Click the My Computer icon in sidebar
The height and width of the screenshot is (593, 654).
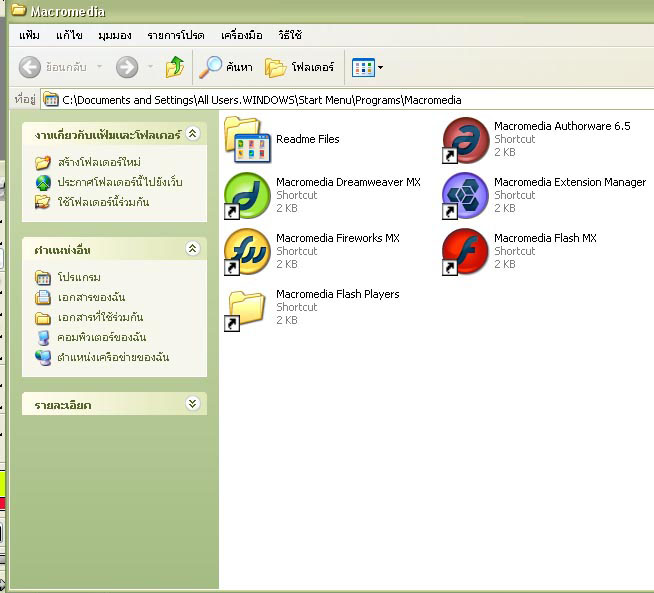click(43, 337)
